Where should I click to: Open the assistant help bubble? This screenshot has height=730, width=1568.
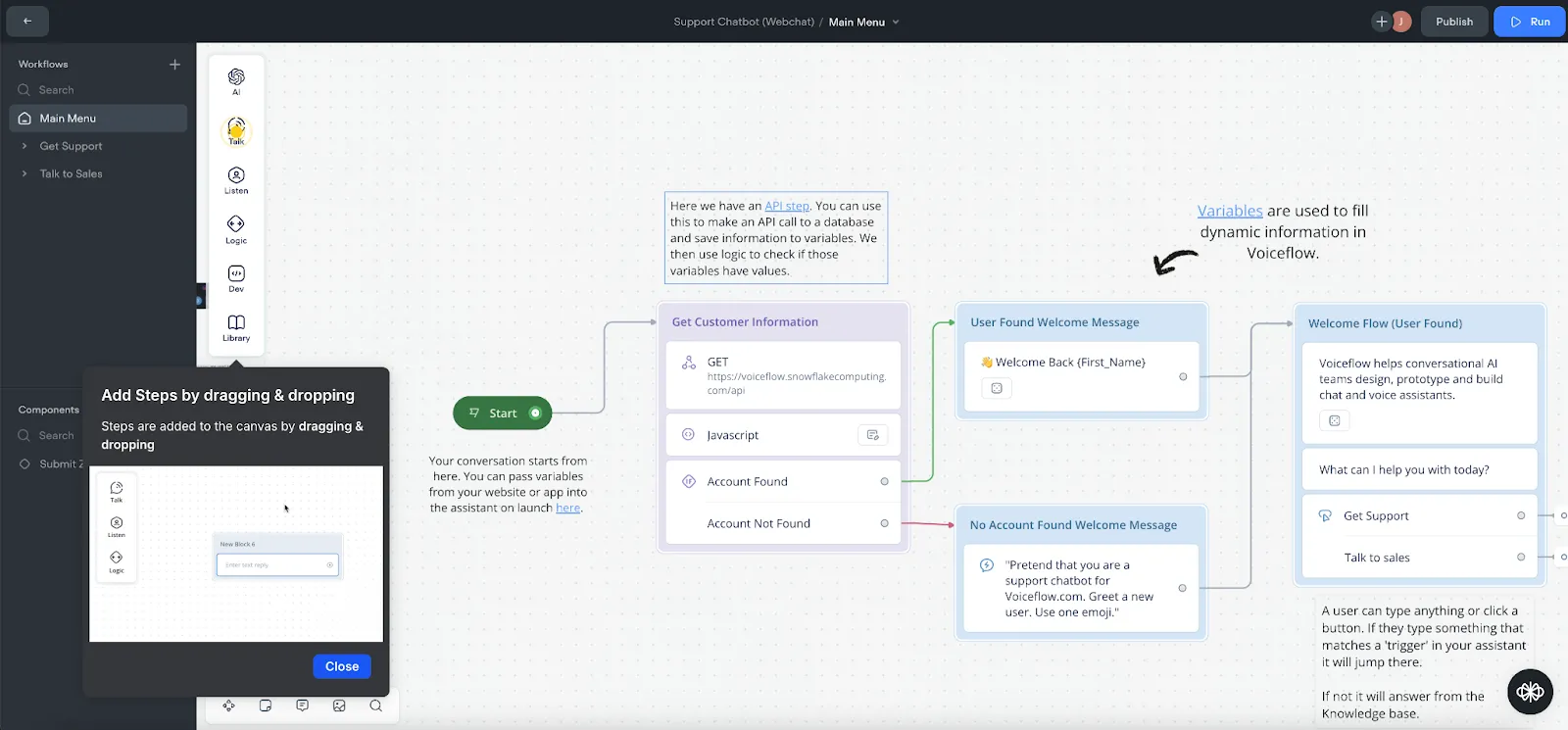(1530, 692)
